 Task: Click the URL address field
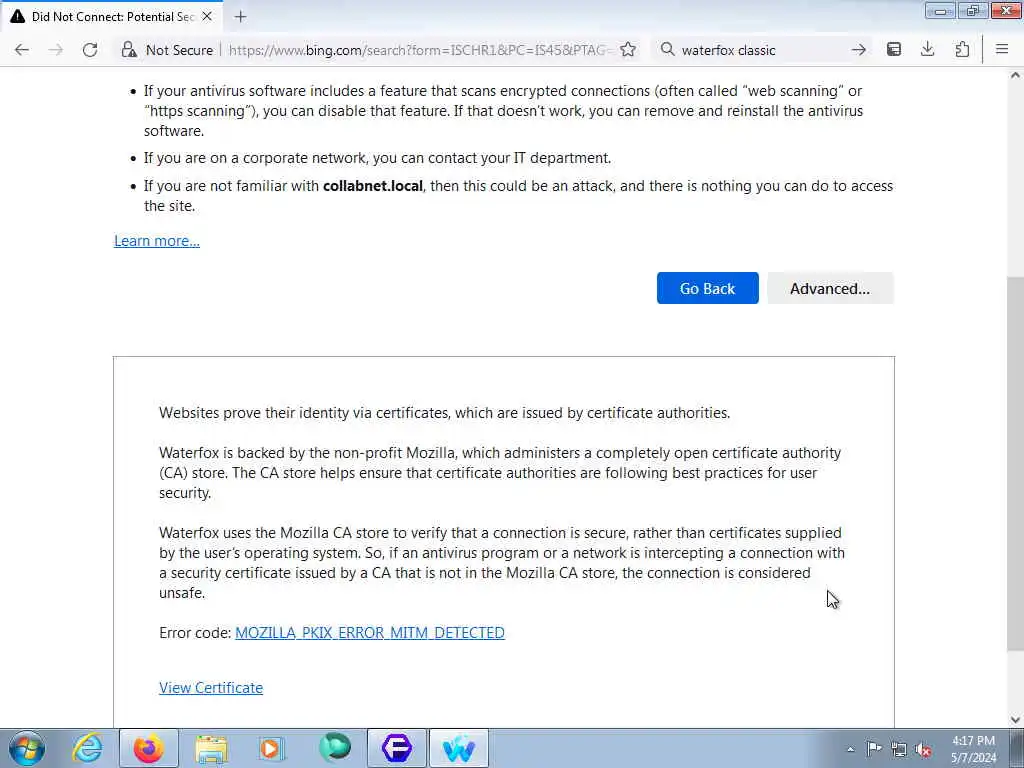pyautogui.click(x=421, y=50)
